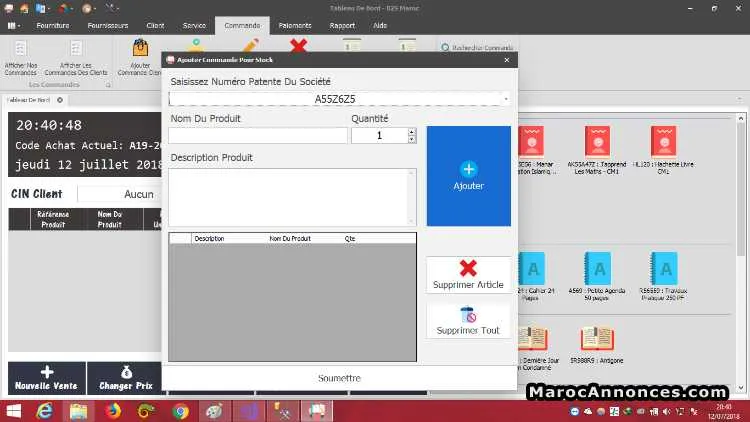Open the Rapport ribbon tab

342,25
